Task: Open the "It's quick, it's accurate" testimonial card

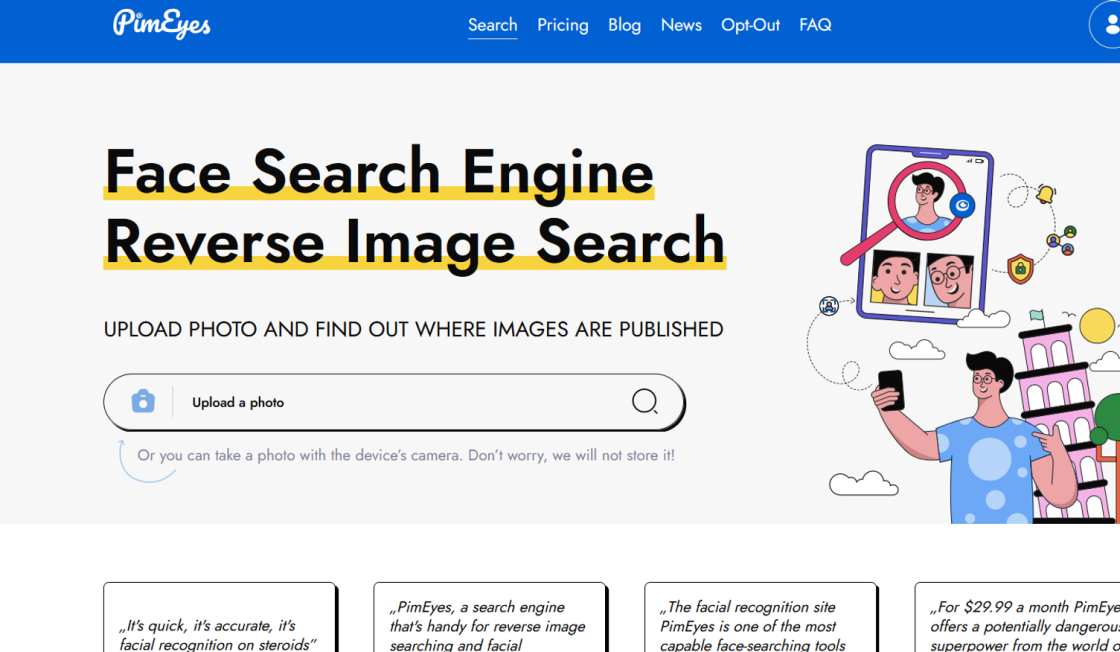Action: 219,620
